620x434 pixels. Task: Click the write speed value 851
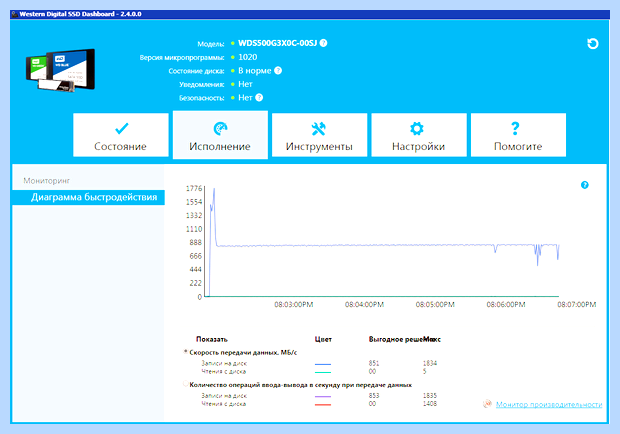click(x=374, y=363)
